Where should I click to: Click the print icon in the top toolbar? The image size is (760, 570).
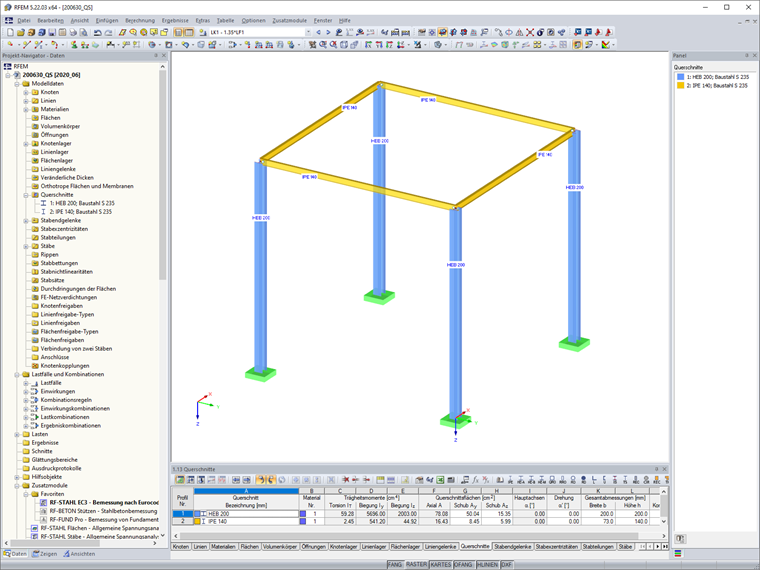[73, 32]
